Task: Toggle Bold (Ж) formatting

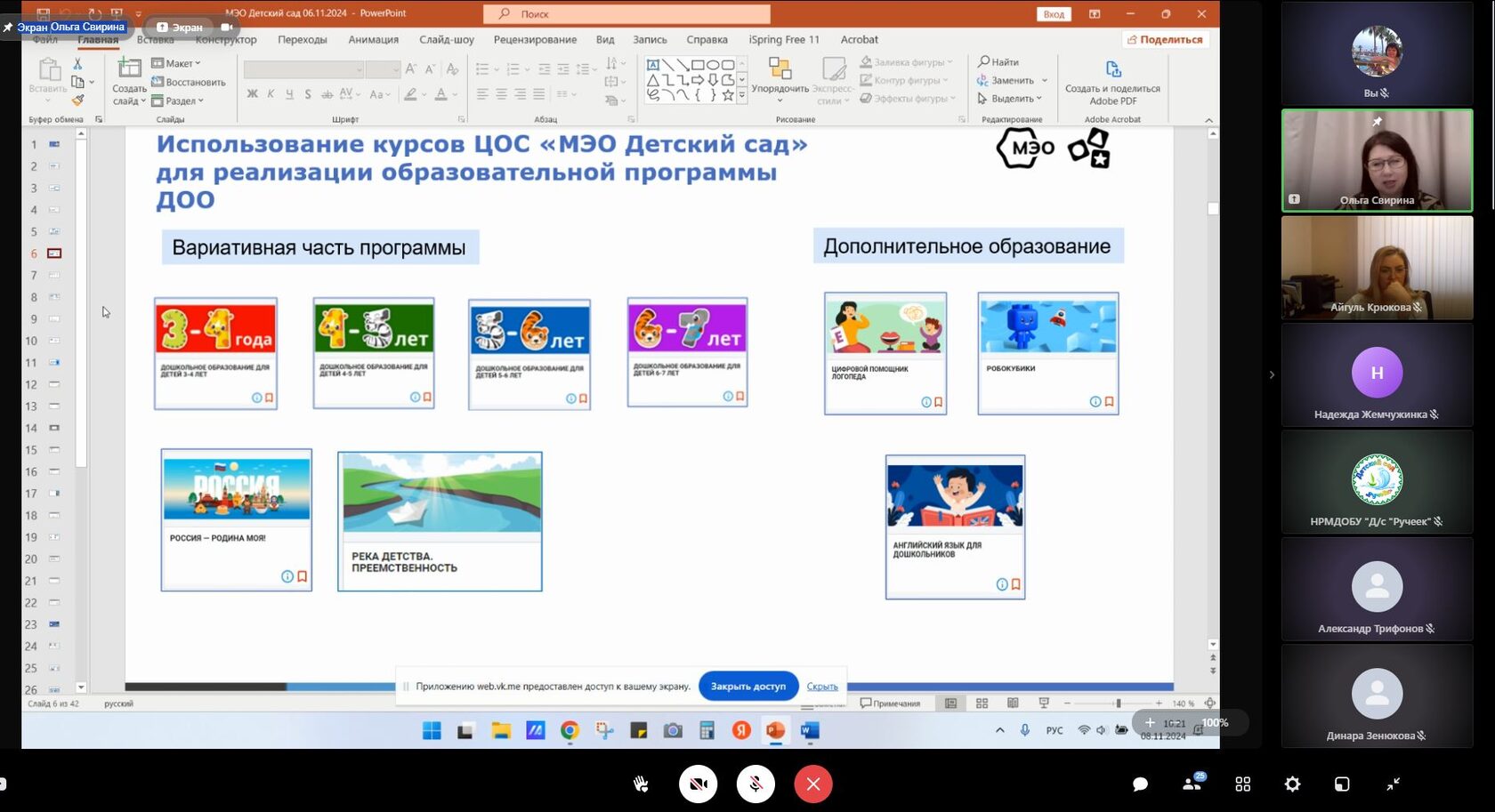Action: (253, 93)
